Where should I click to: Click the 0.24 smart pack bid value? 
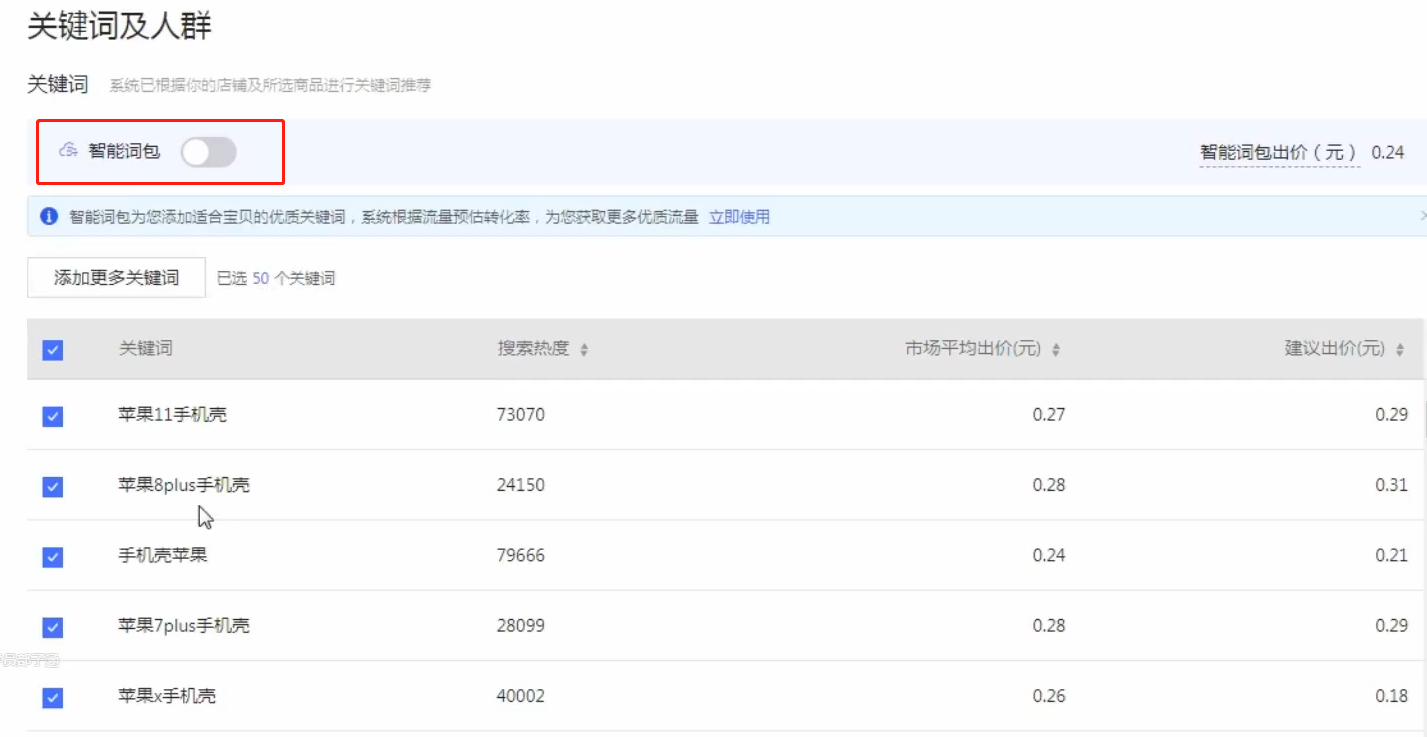(x=1388, y=153)
